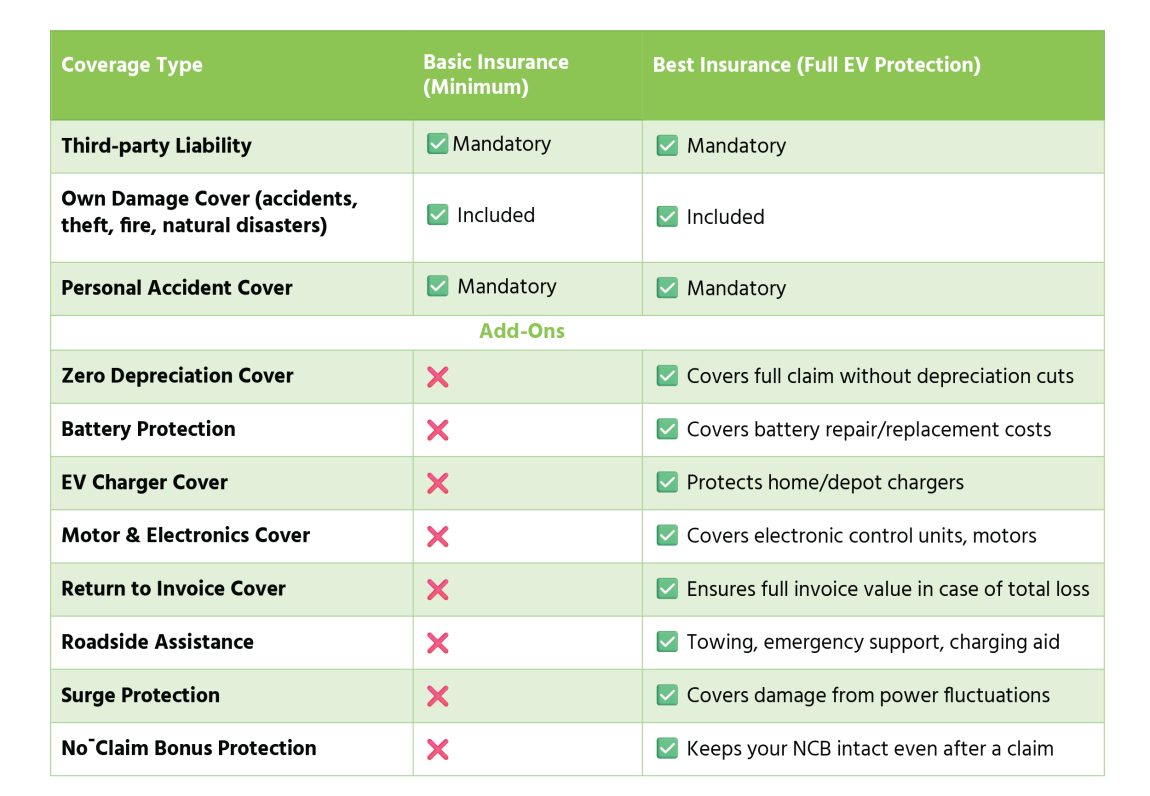Click 'Best Insurance (Full EV Protection)' header

(816, 66)
